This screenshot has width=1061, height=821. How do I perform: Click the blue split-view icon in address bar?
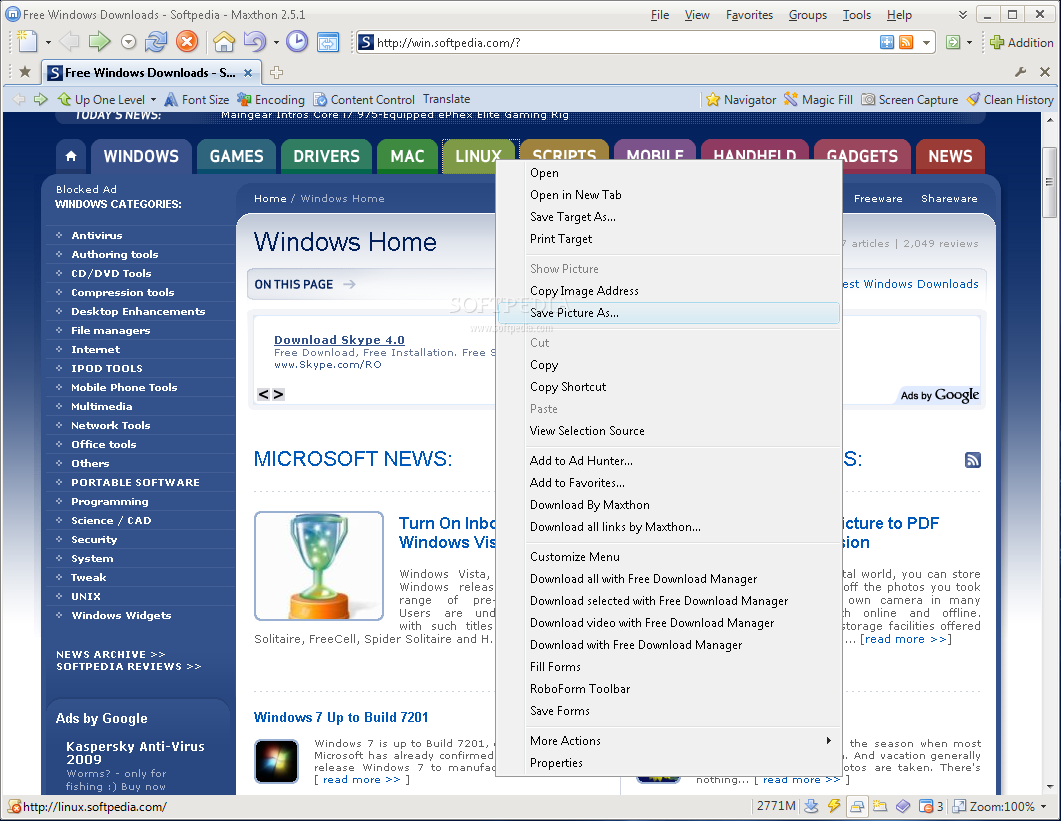886,43
